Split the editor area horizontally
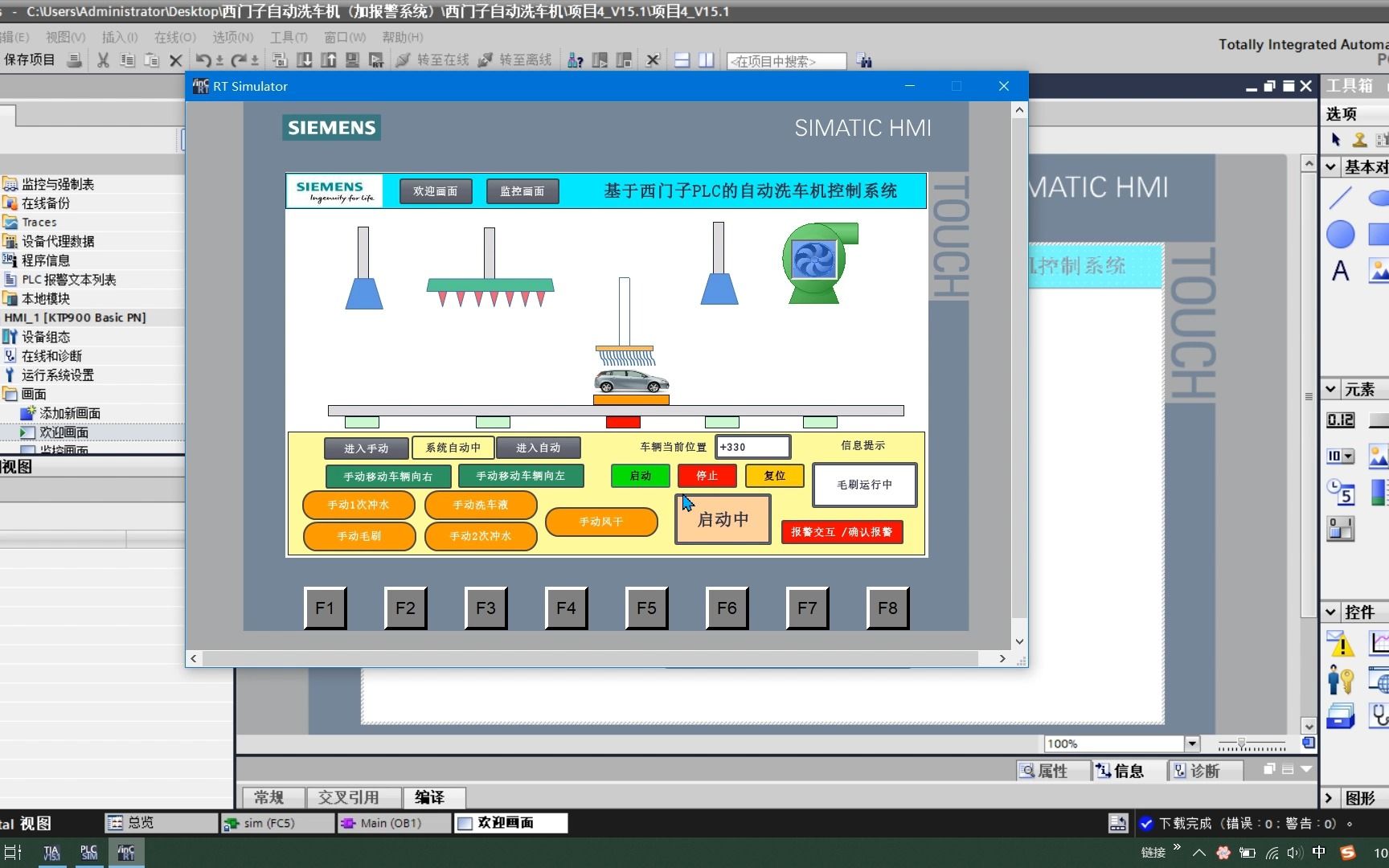The image size is (1389, 868). 682,60
